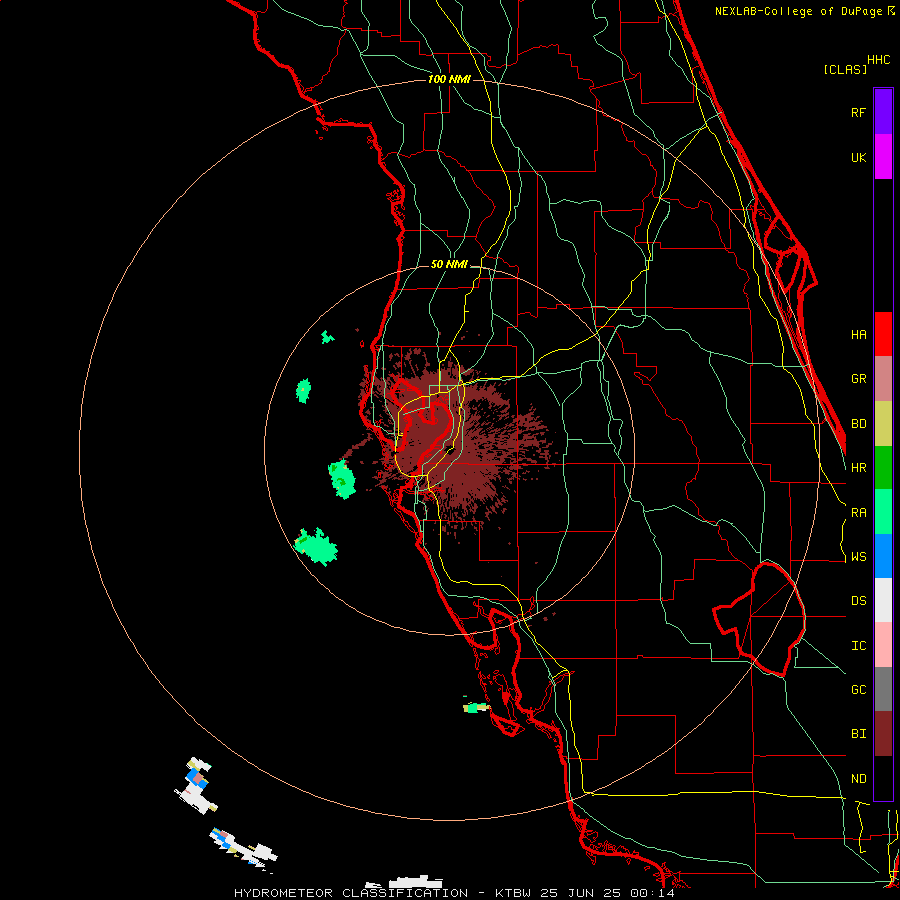Click the BI legend label
The image size is (900, 900).
click(x=858, y=734)
